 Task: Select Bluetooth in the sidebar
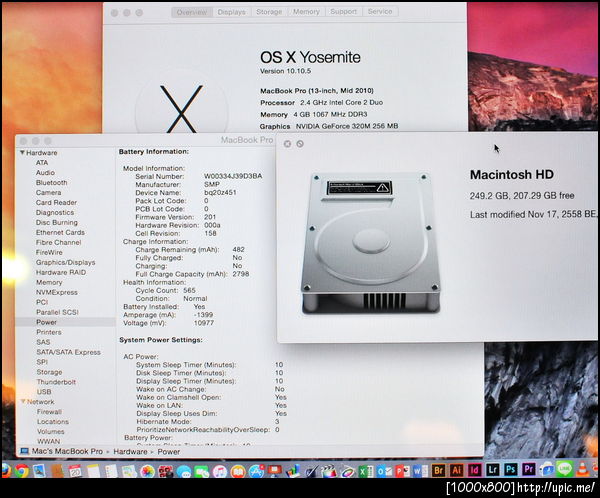click(x=51, y=183)
